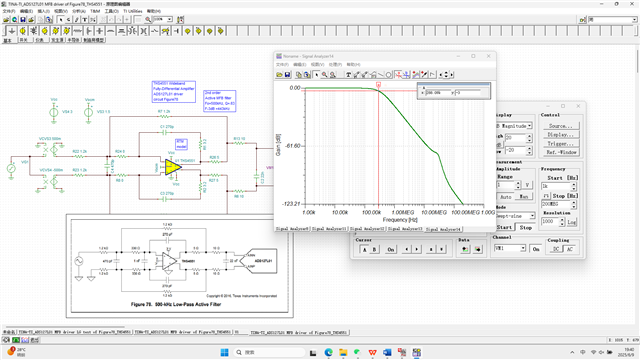Screen dimensions: 640x360
Task: Open Edge browser from taskbar
Action: click(x=329, y=353)
